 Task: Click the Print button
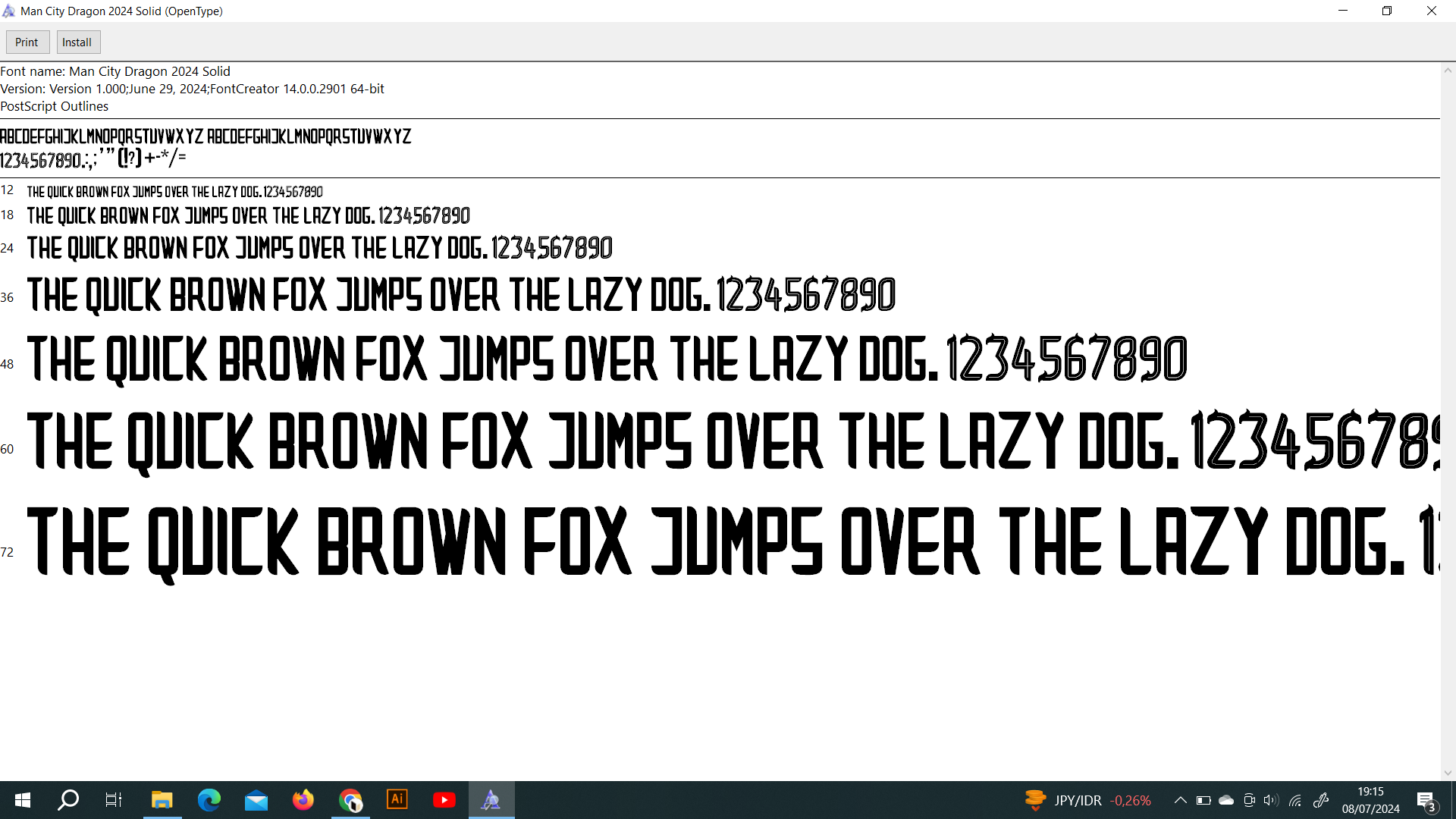[27, 42]
